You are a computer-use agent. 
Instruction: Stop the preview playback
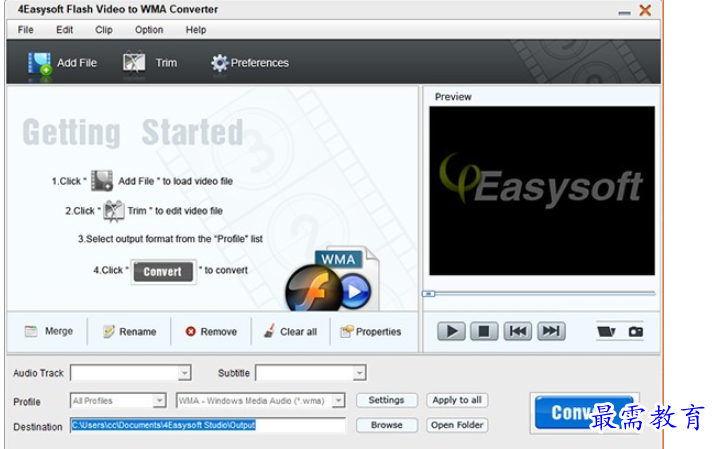(x=484, y=331)
